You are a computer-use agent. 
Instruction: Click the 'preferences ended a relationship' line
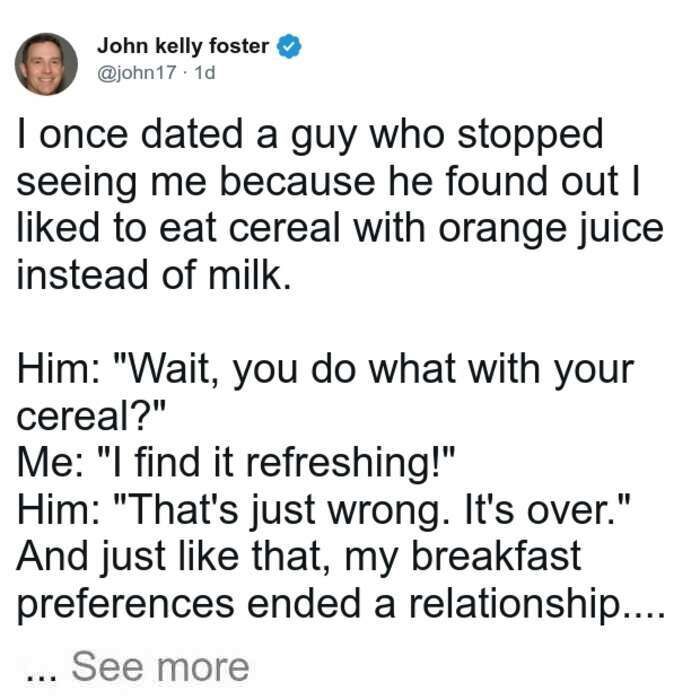coord(341,605)
